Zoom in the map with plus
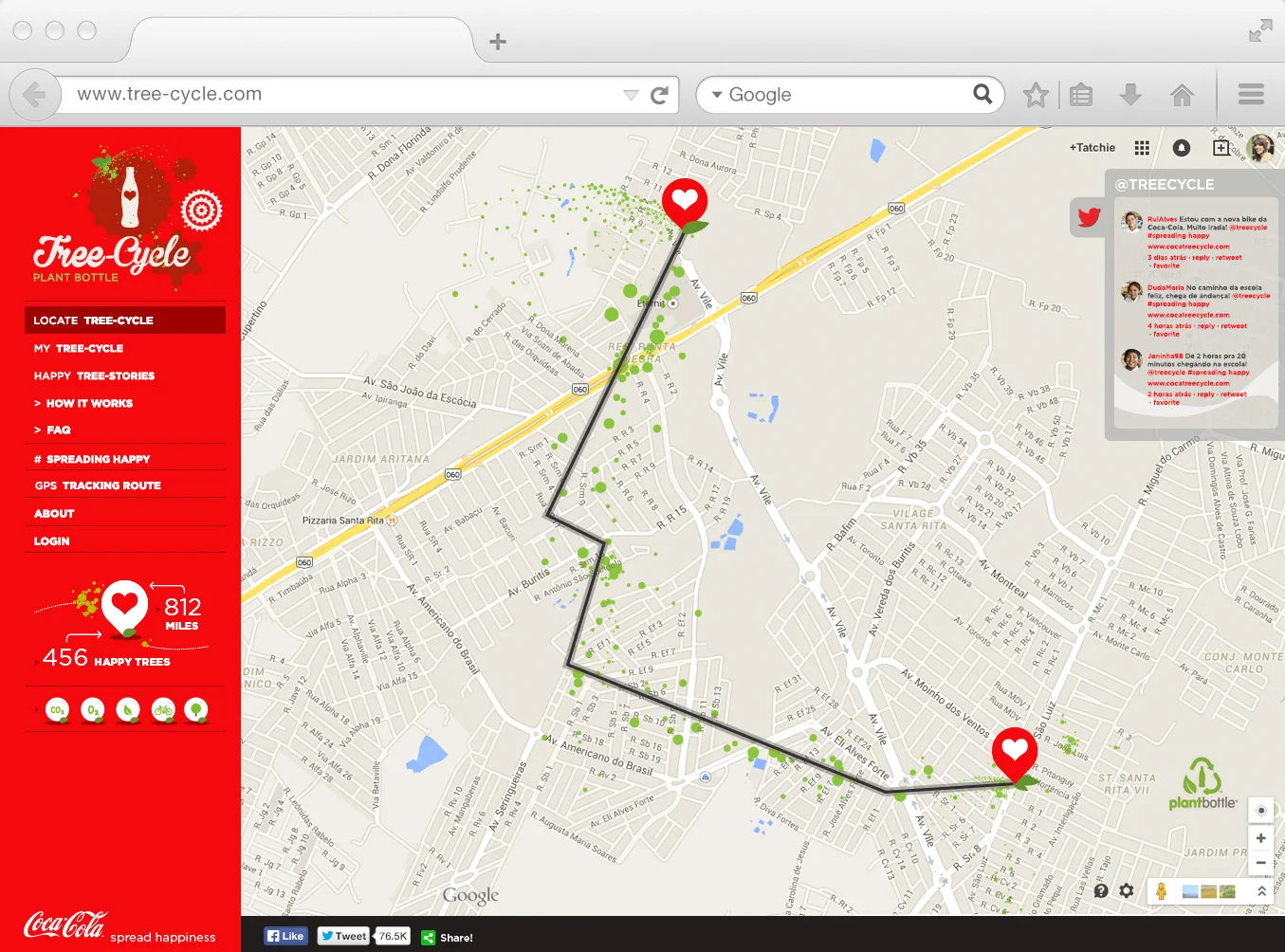Viewport: 1285px width, 952px height. (x=1260, y=838)
